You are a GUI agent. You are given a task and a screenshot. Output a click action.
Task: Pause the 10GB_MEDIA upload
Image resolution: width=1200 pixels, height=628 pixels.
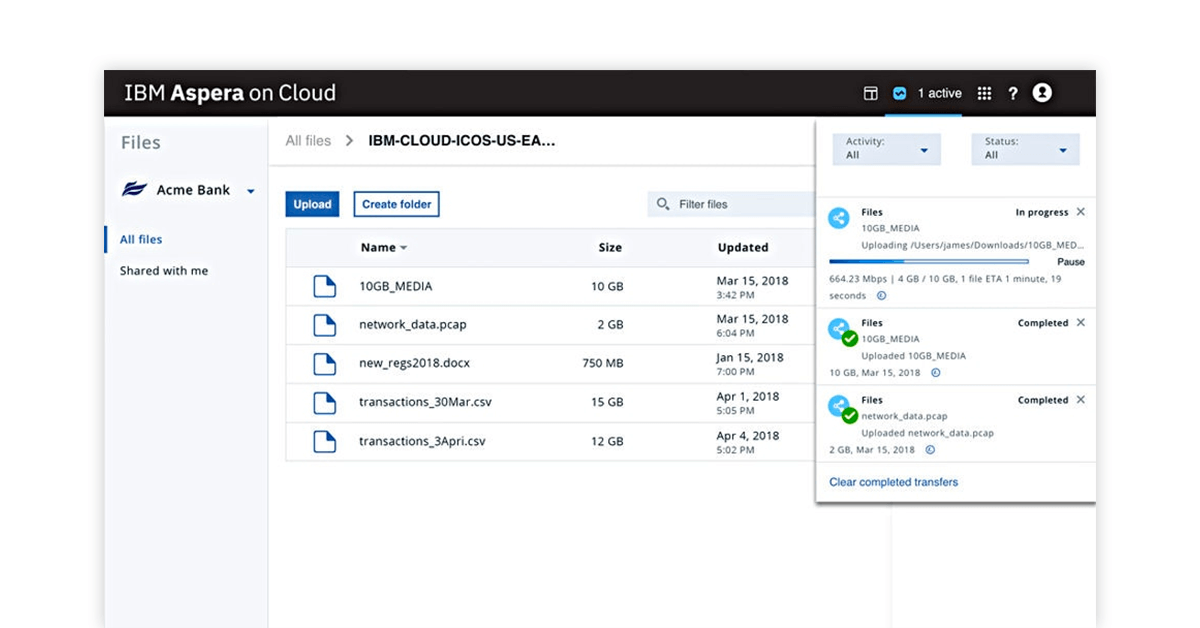pos(1071,262)
